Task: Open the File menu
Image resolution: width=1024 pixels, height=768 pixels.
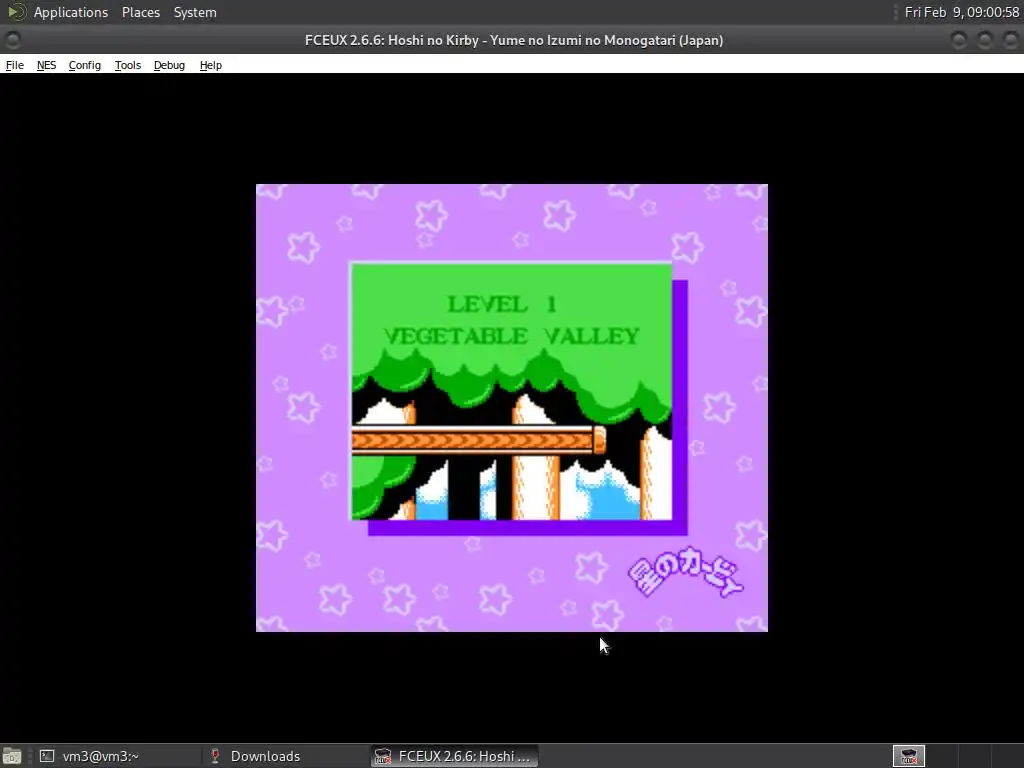Action: pos(14,65)
